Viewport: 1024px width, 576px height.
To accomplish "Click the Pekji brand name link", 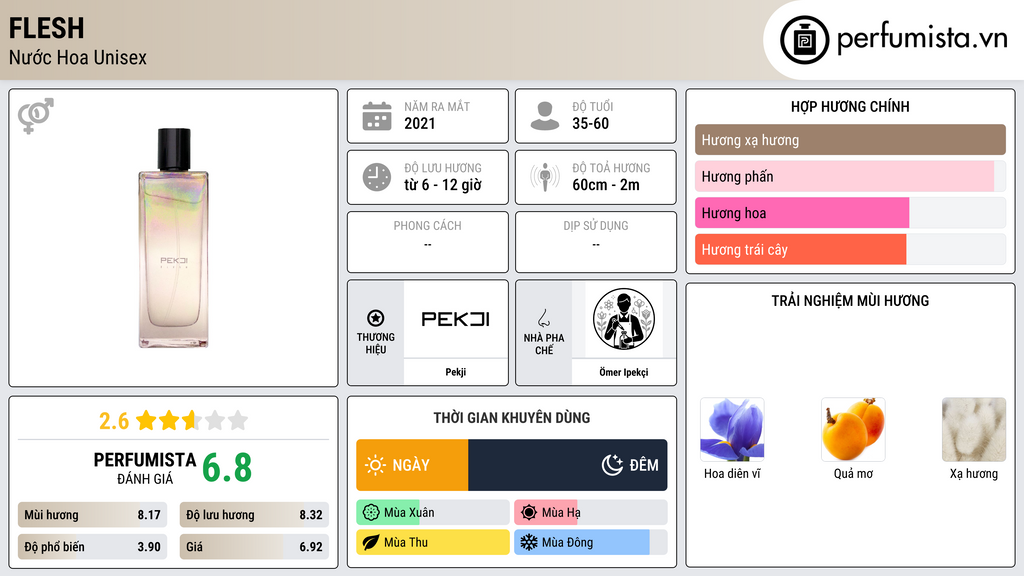I will [x=455, y=372].
